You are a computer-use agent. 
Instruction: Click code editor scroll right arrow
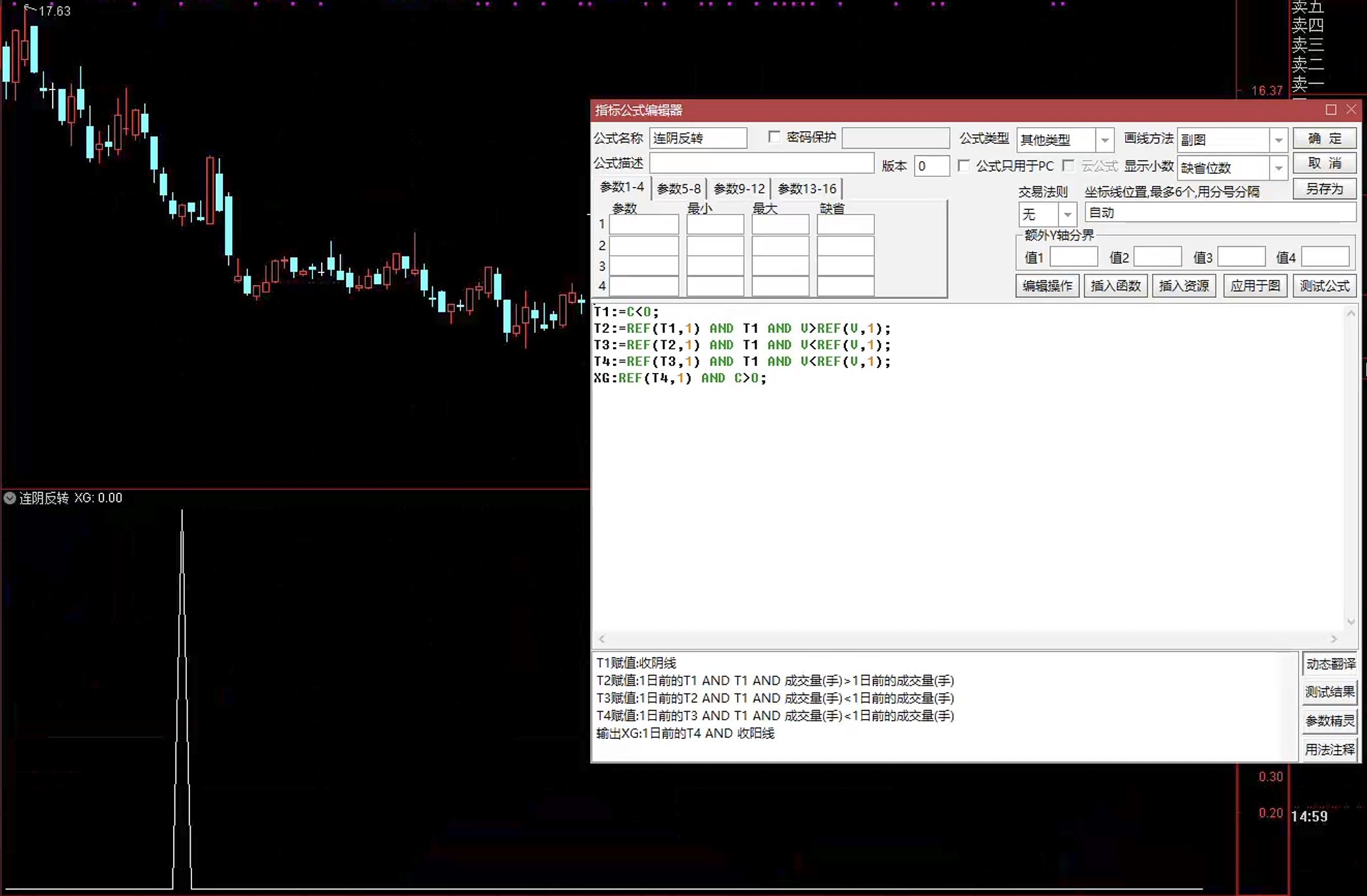(x=1334, y=639)
